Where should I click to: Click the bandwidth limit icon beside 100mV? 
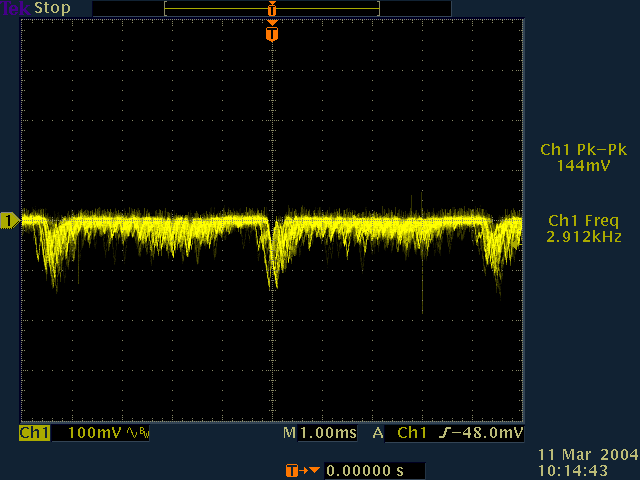(139, 434)
